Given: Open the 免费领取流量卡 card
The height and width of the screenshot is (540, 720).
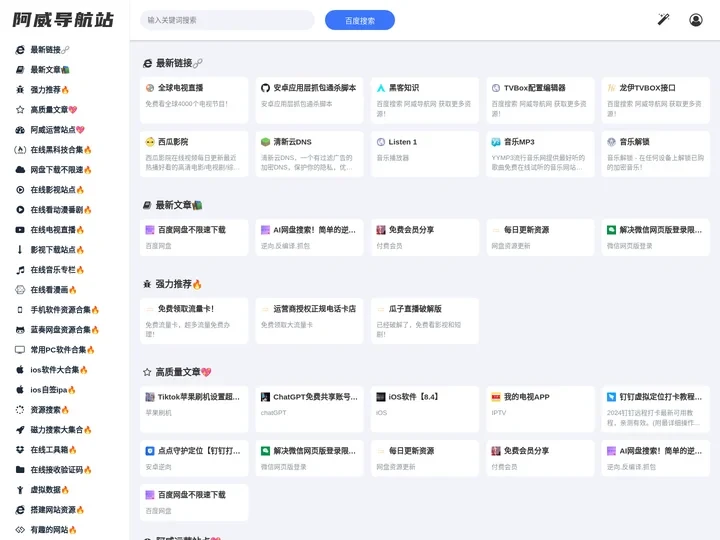Looking at the screenshot, I should (x=194, y=321).
